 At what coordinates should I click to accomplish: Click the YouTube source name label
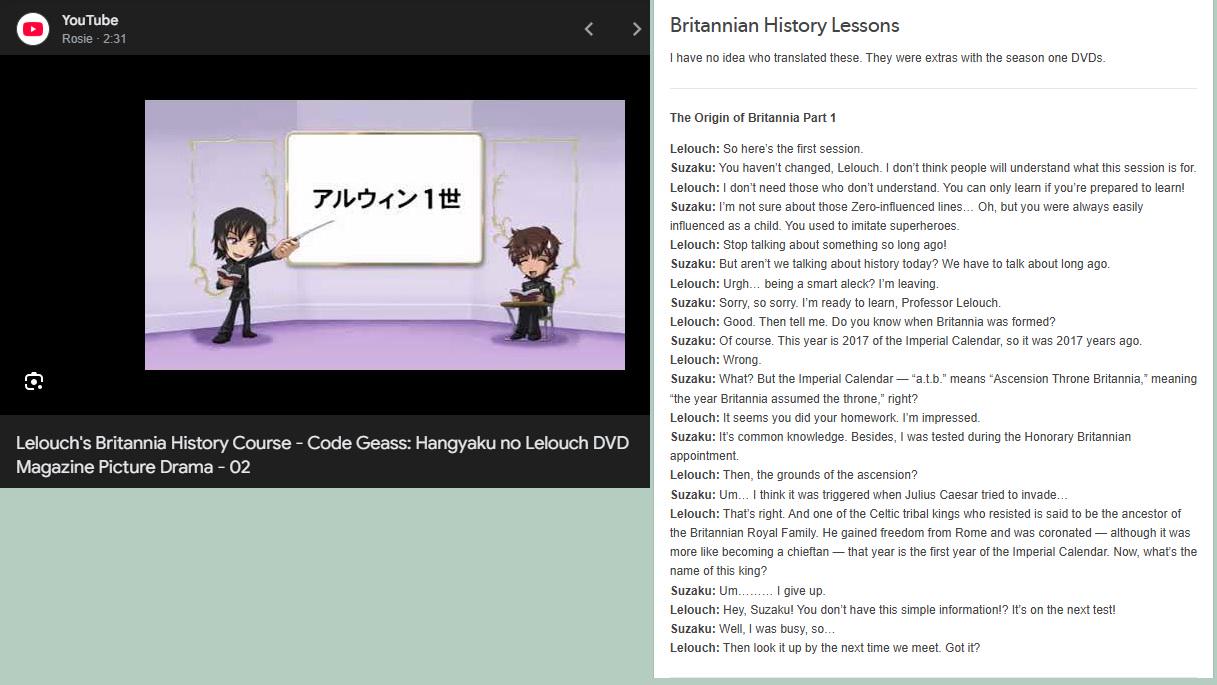tap(90, 20)
